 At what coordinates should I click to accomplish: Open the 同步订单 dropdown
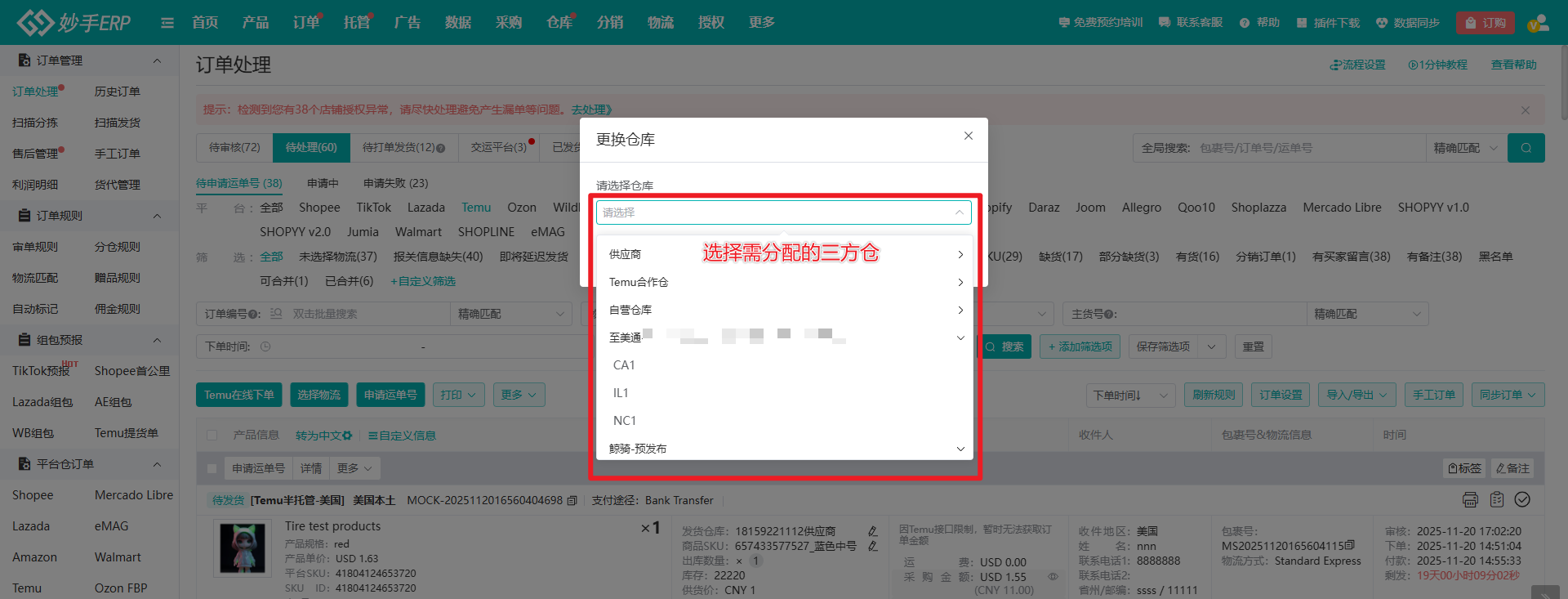point(1508,395)
